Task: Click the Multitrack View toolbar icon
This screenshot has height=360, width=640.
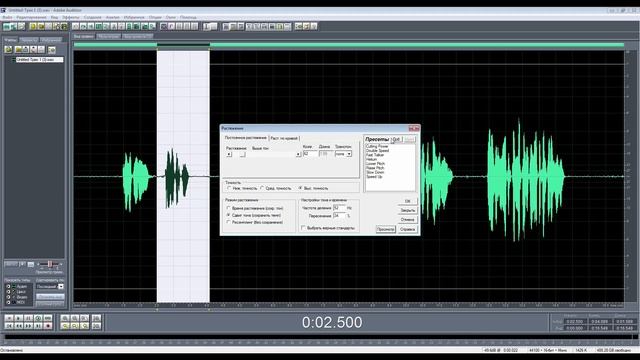Action: [x=14, y=27]
